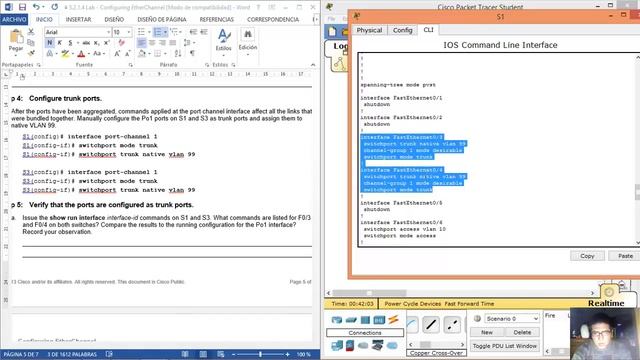Open the ARCHIVO menu
Image resolution: width=640 pixels, height=360 pixels.
[x=14, y=19]
